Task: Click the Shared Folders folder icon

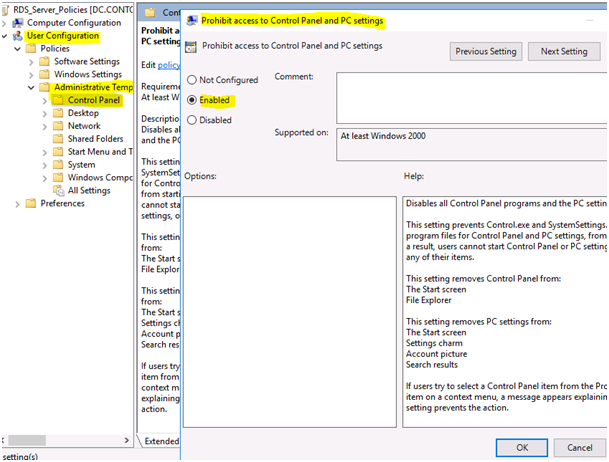Action: 58,139
